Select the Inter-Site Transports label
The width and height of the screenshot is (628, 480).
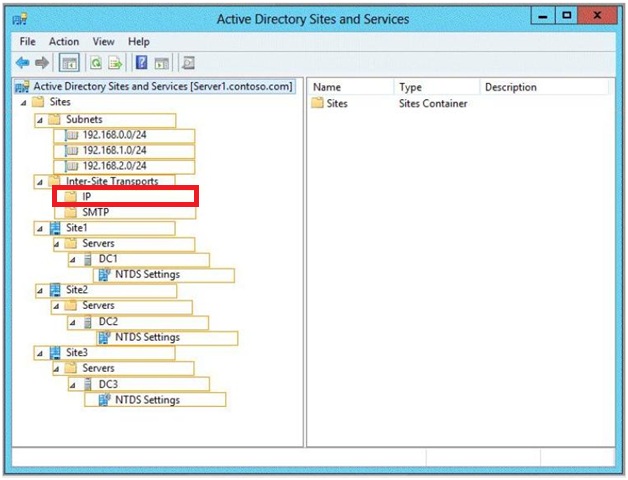coord(112,181)
